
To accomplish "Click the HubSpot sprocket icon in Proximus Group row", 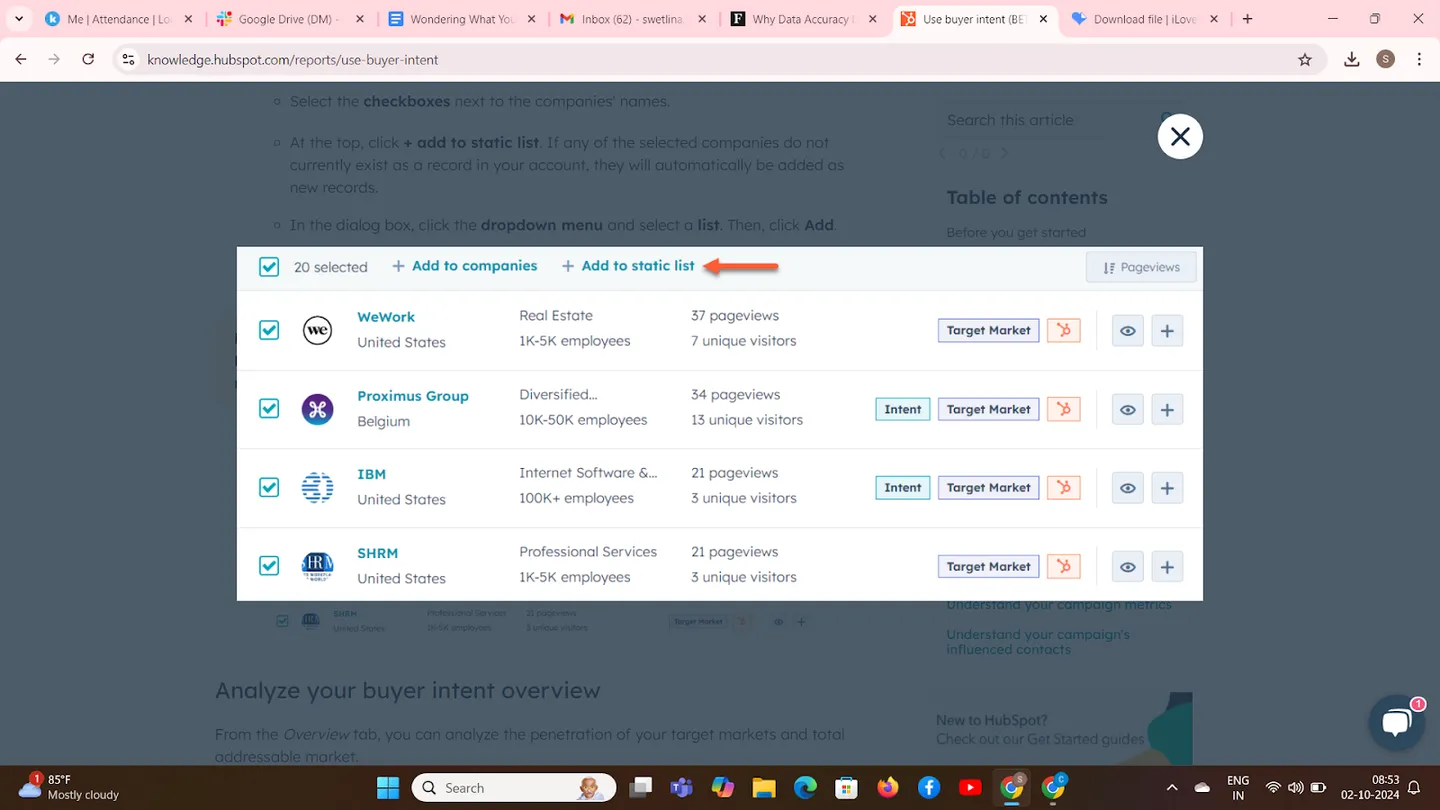I will tap(1064, 409).
